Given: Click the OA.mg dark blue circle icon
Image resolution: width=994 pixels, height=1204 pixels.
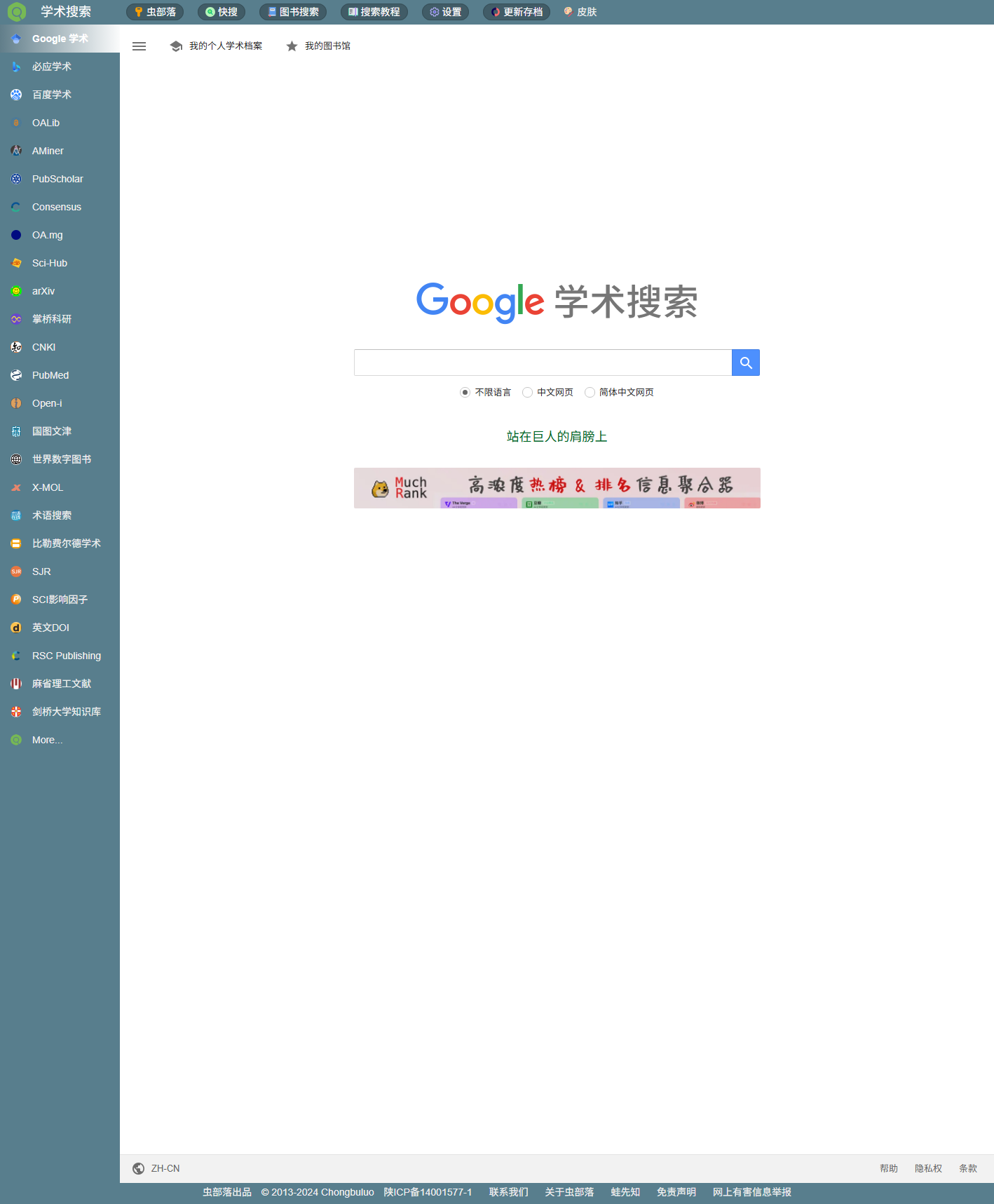Looking at the screenshot, I should point(16,235).
